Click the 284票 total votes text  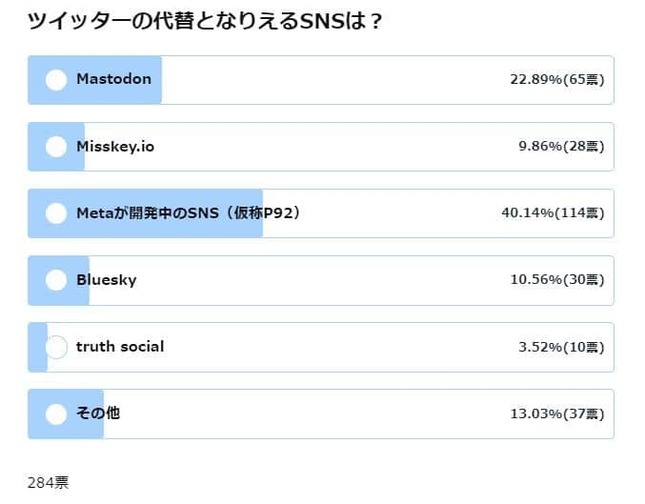tap(48, 483)
